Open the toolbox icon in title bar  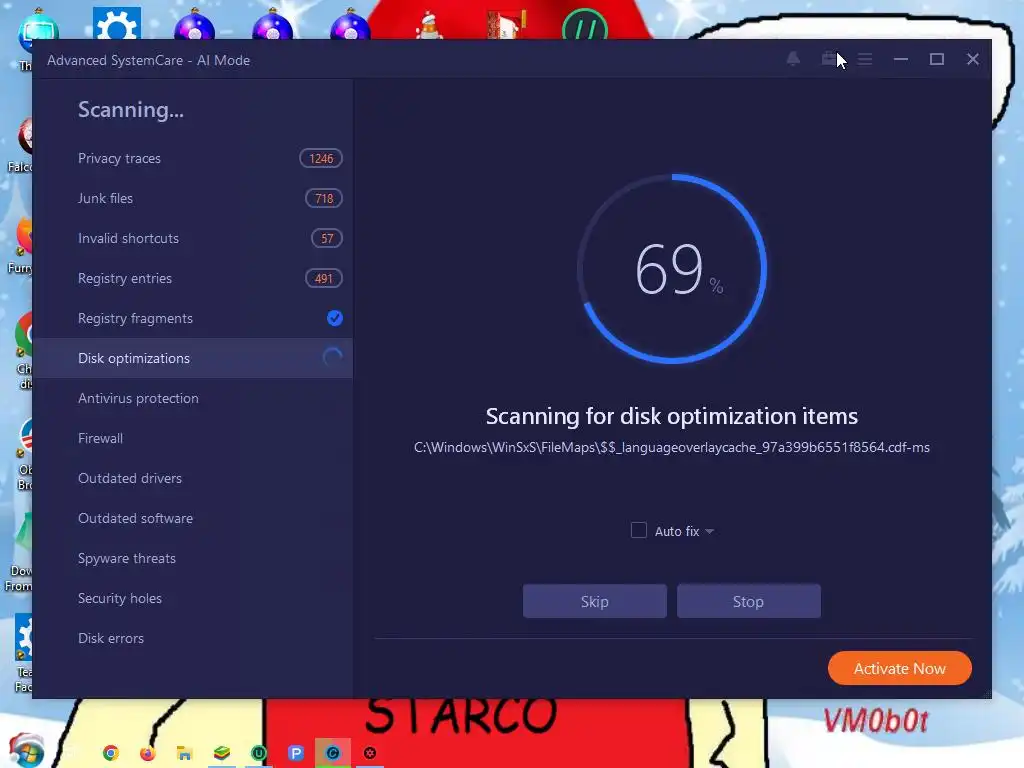(x=829, y=59)
